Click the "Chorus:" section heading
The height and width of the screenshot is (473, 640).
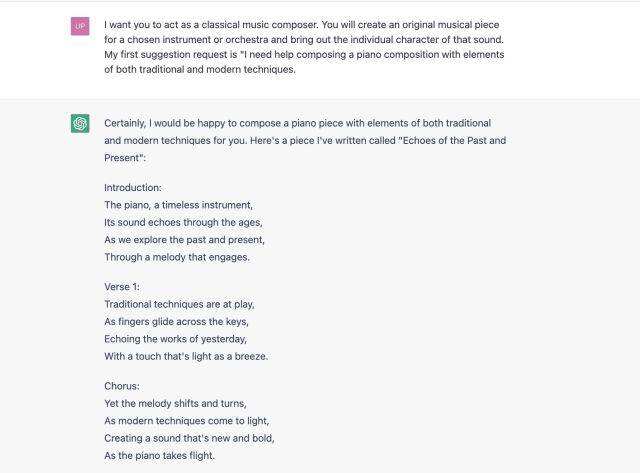pyautogui.click(x=123, y=385)
